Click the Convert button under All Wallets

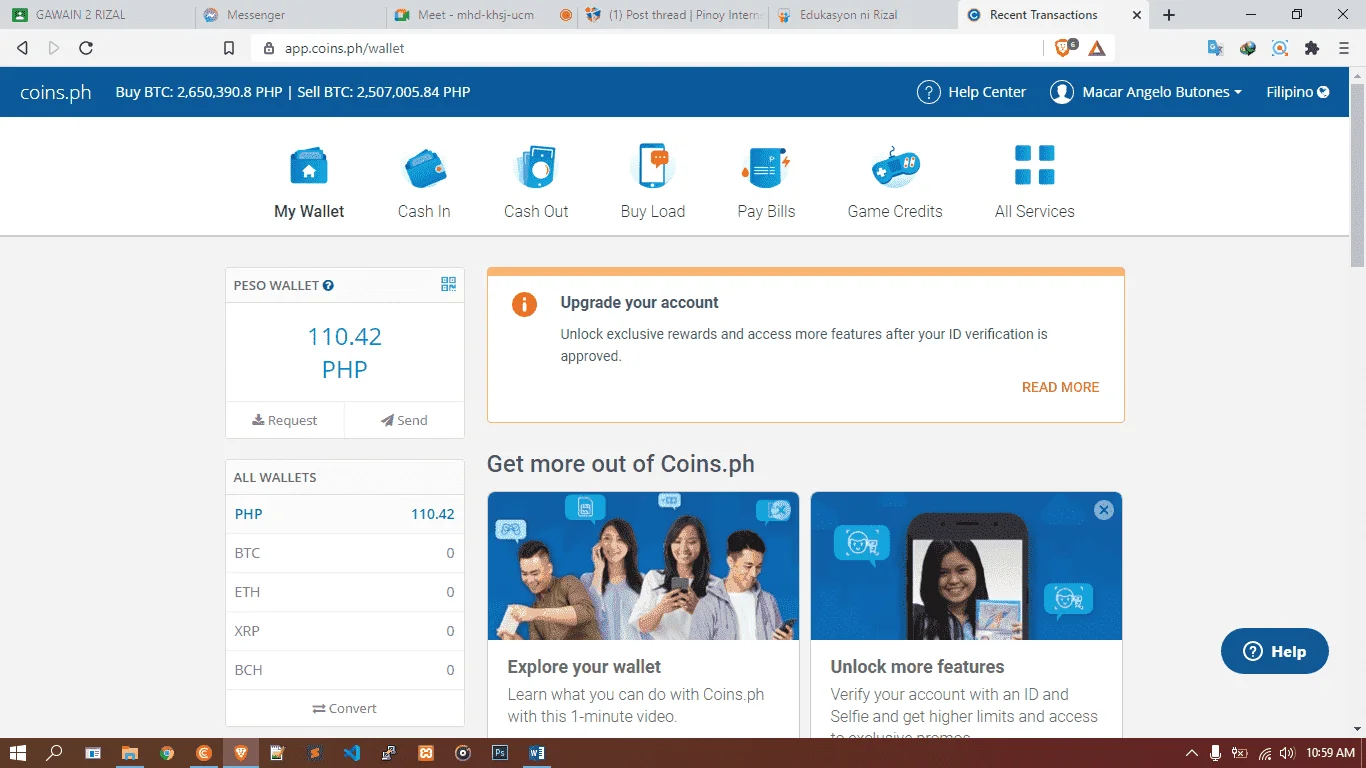(x=345, y=708)
